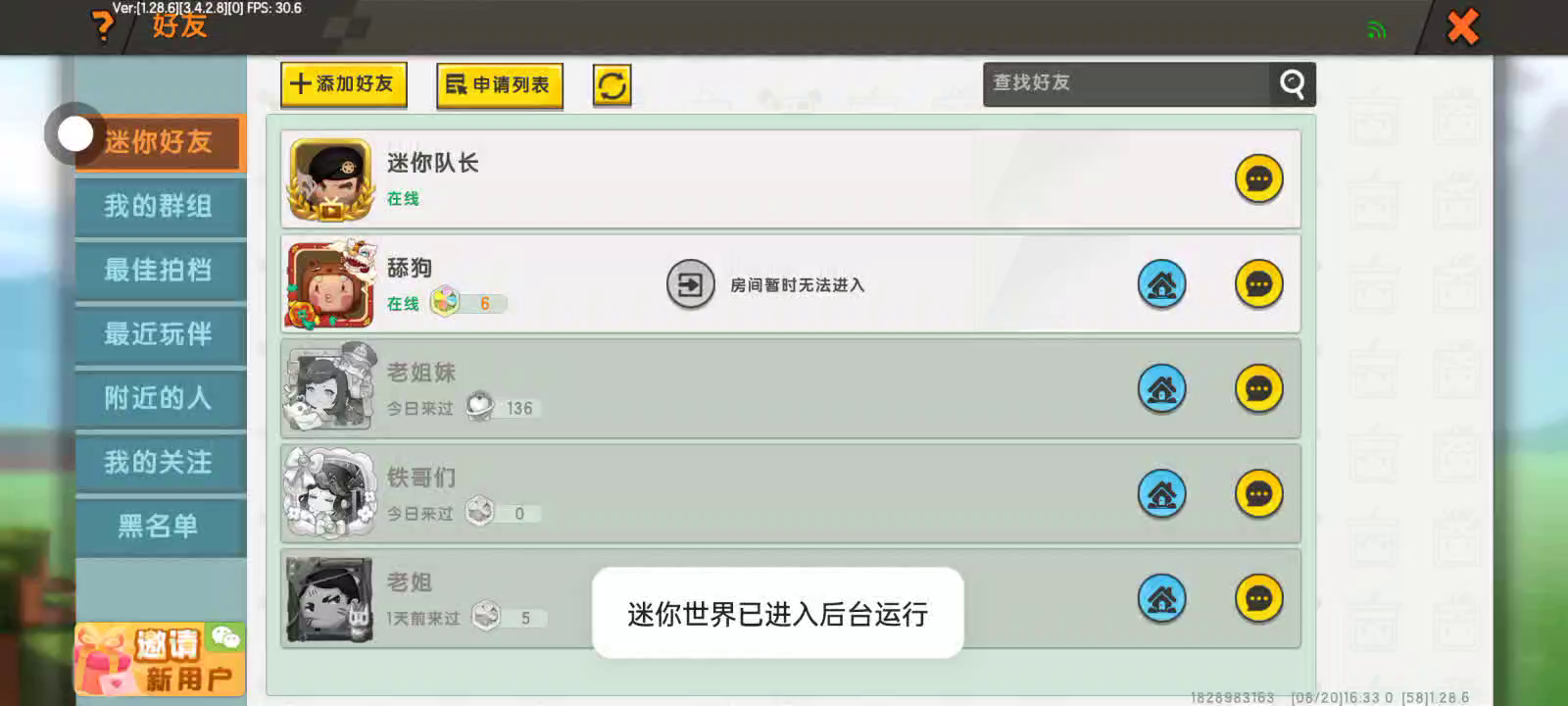Image resolution: width=1568 pixels, height=706 pixels.
Task: Open chat bubble for 老姐
Action: tap(1258, 598)
